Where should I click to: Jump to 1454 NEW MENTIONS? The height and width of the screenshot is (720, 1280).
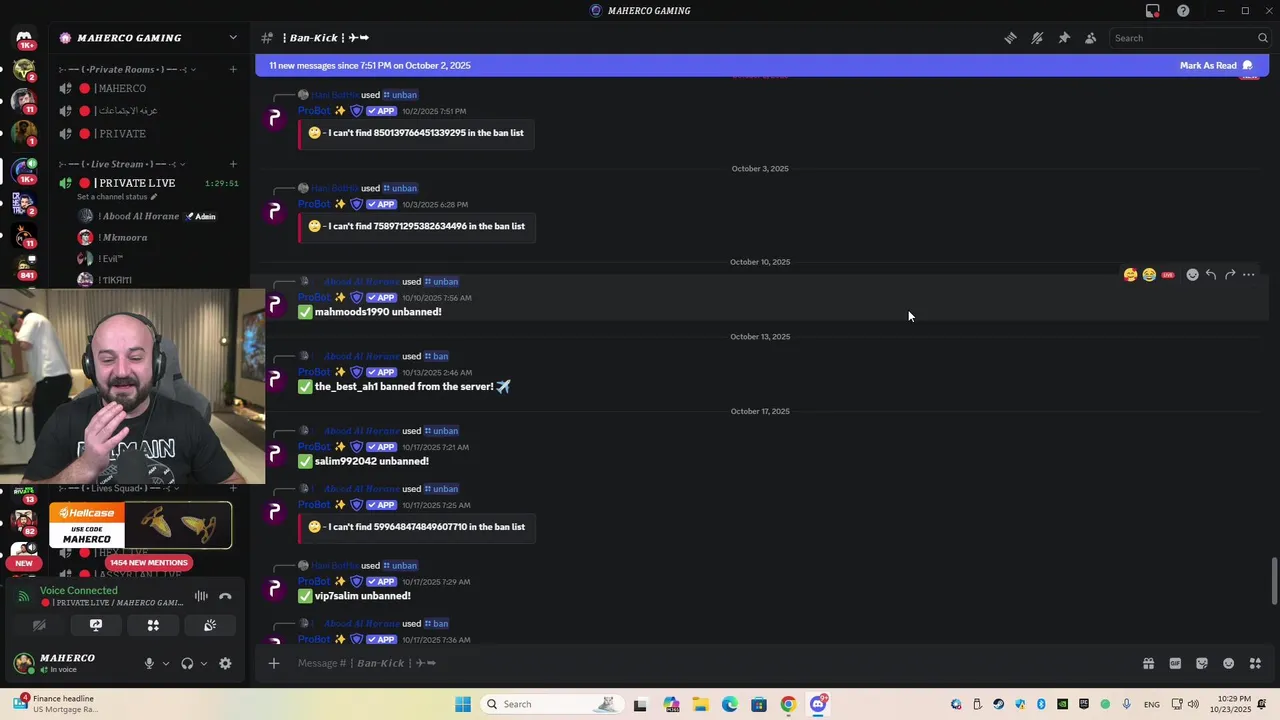(x=148, y=563)
